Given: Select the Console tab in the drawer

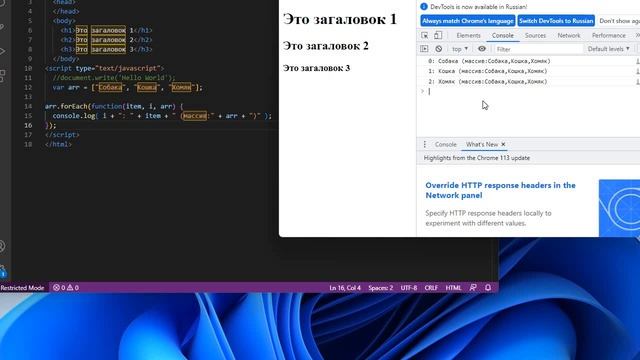Looking at the screenshot, I should [x=446, y=144].
